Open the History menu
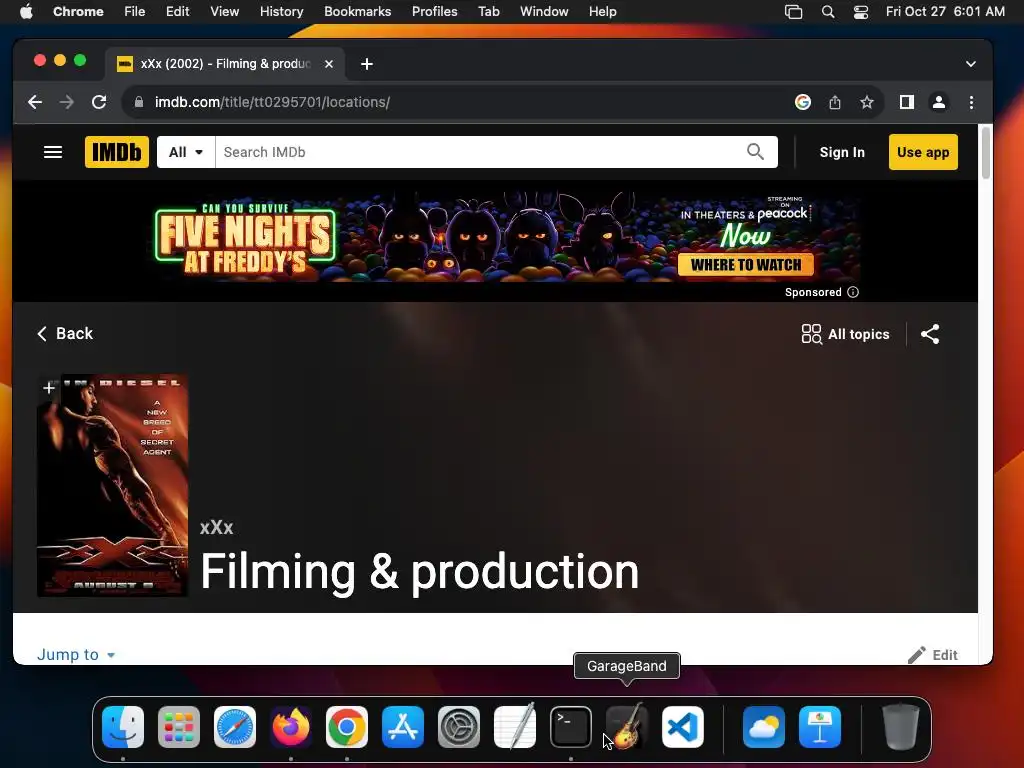 point(281,11)
